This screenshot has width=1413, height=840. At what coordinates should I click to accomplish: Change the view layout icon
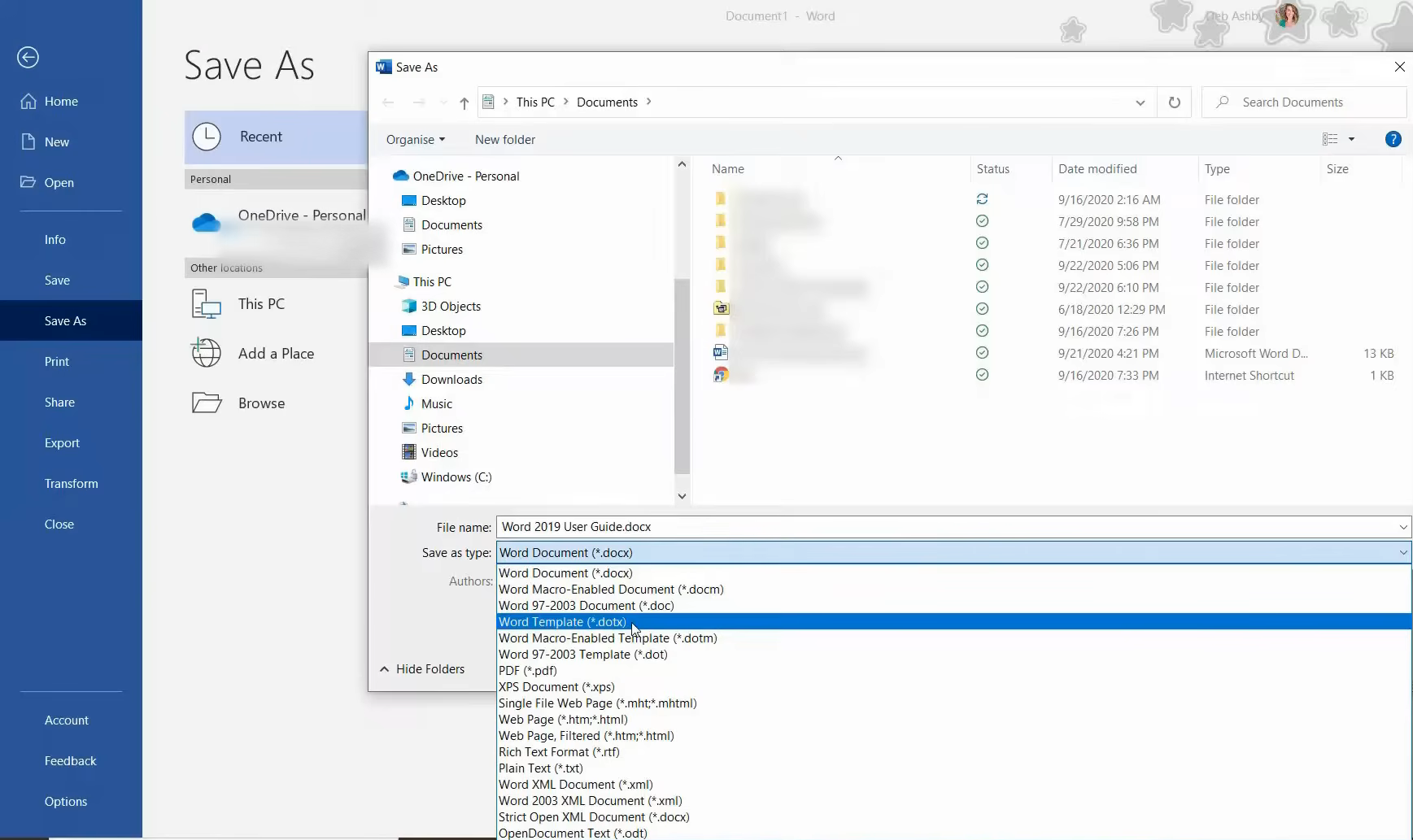[1330, 140]
